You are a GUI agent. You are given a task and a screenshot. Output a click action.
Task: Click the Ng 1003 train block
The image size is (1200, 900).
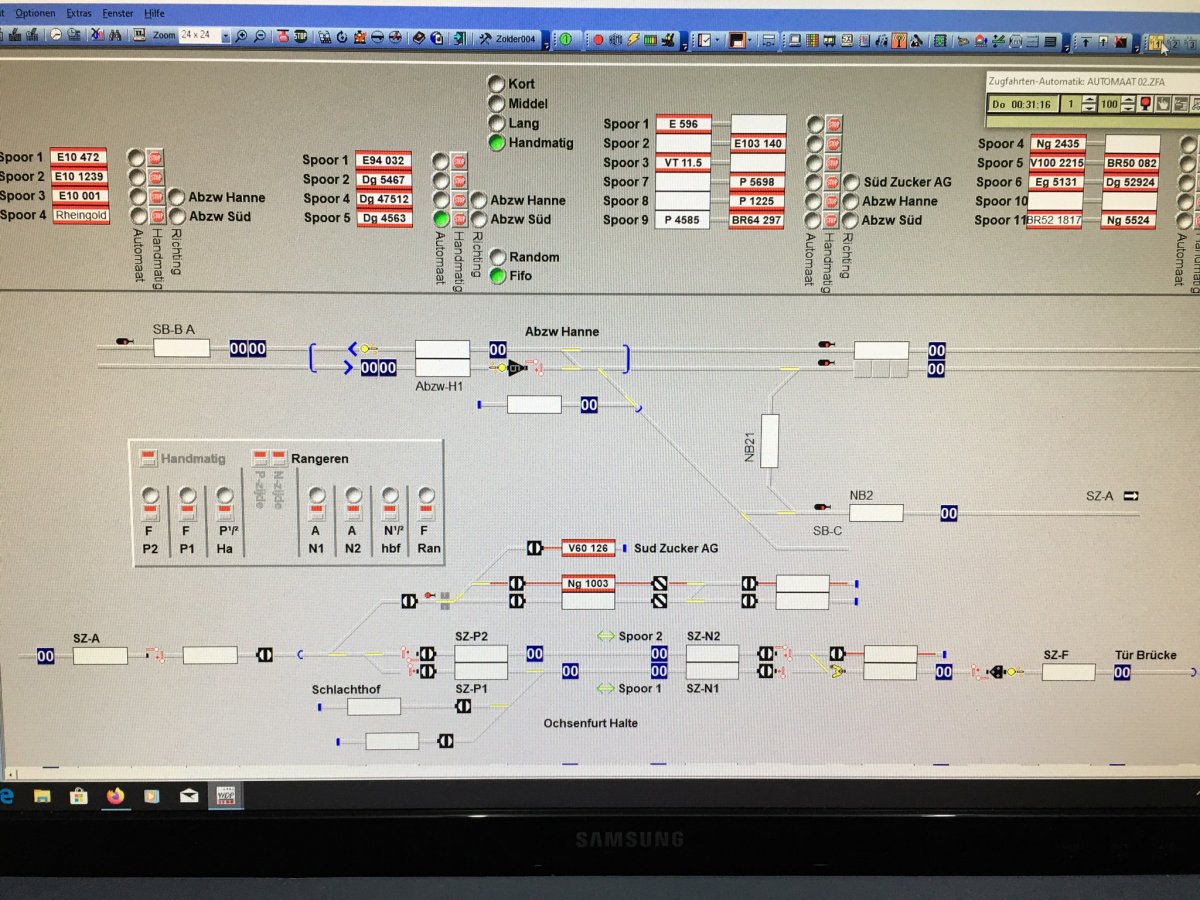point(587,583)
